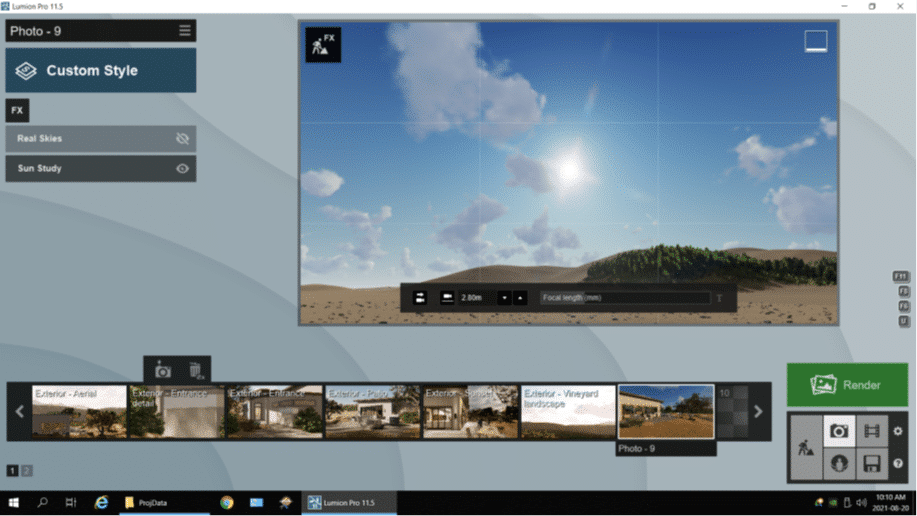Screen dimensions: 917x516
Task: Click the store camera icon above thumbnails
Action: [x=163, y=370]
